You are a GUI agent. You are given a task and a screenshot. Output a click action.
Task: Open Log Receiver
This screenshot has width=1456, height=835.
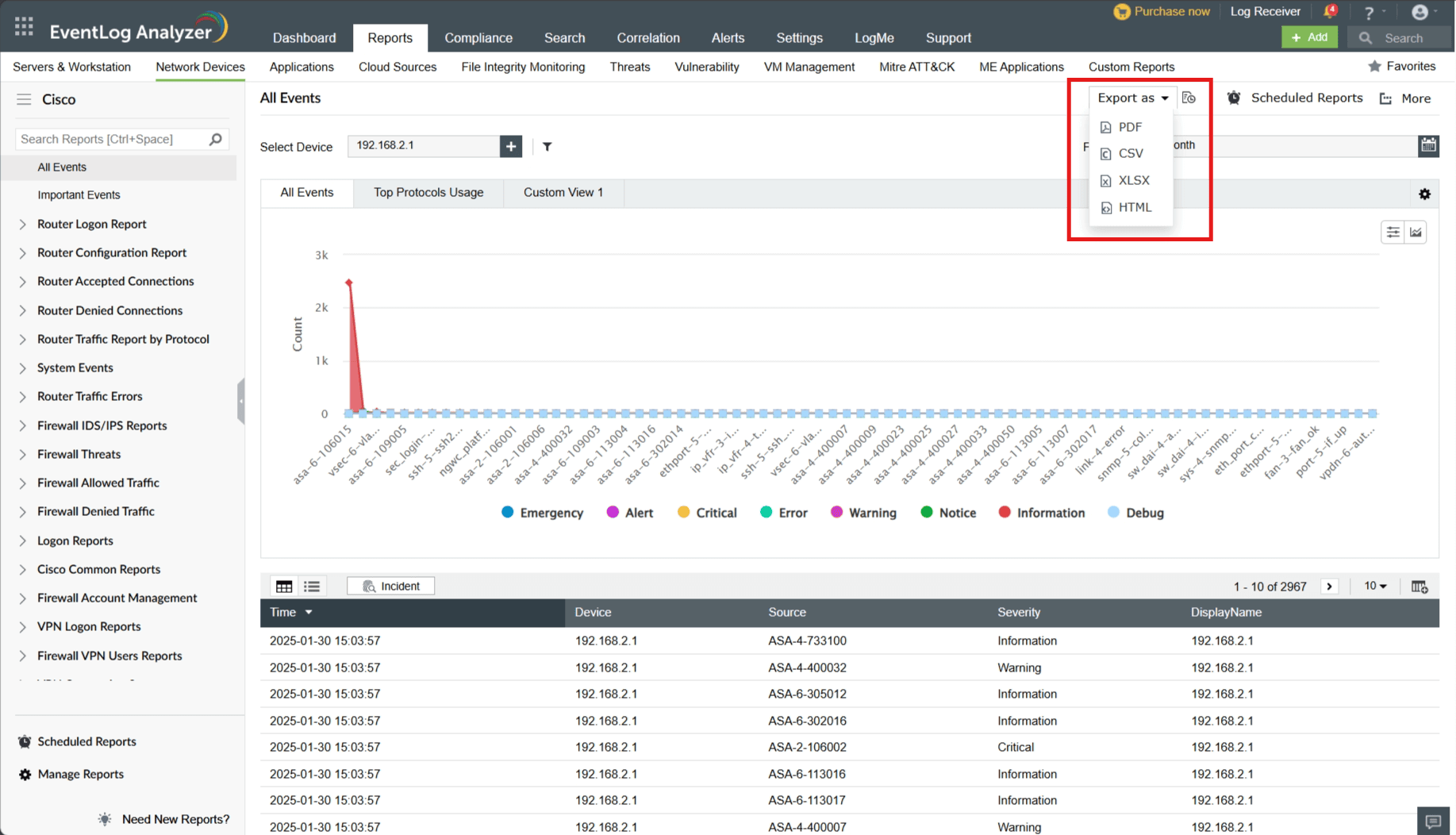click(1265, 12)
